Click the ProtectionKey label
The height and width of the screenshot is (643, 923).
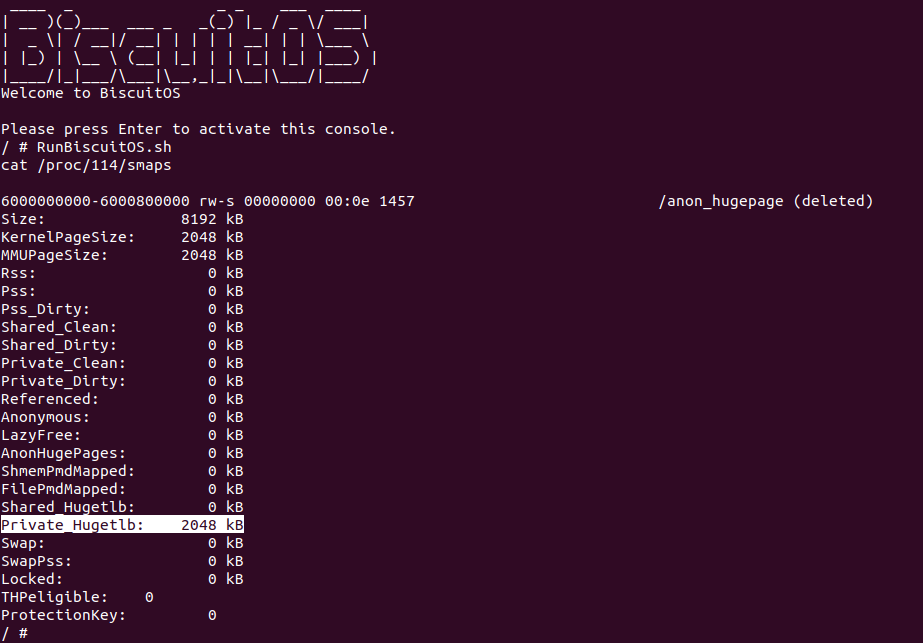63,615
